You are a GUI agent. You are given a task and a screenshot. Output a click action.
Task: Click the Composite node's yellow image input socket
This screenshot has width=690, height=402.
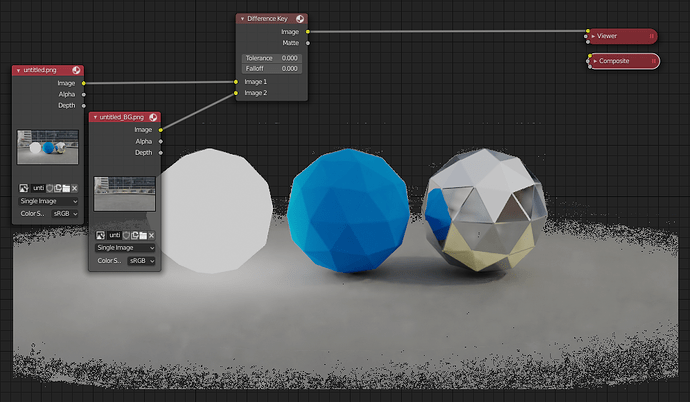pos(590,56)
